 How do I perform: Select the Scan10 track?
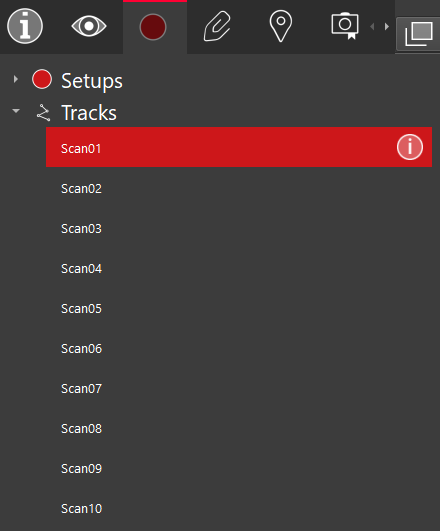[x=239, y=509]
